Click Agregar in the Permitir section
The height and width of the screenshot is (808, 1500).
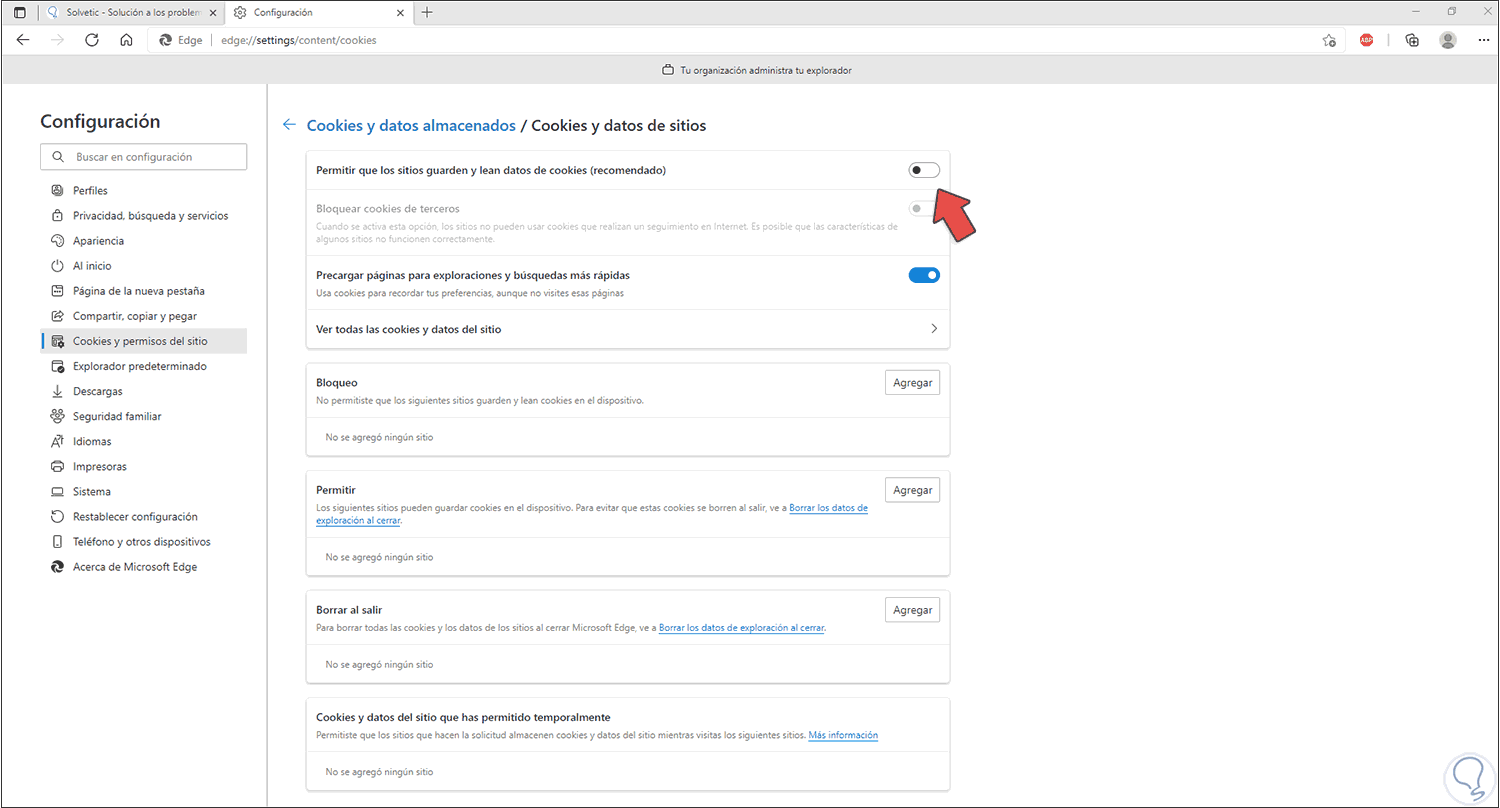coord(912,490)
